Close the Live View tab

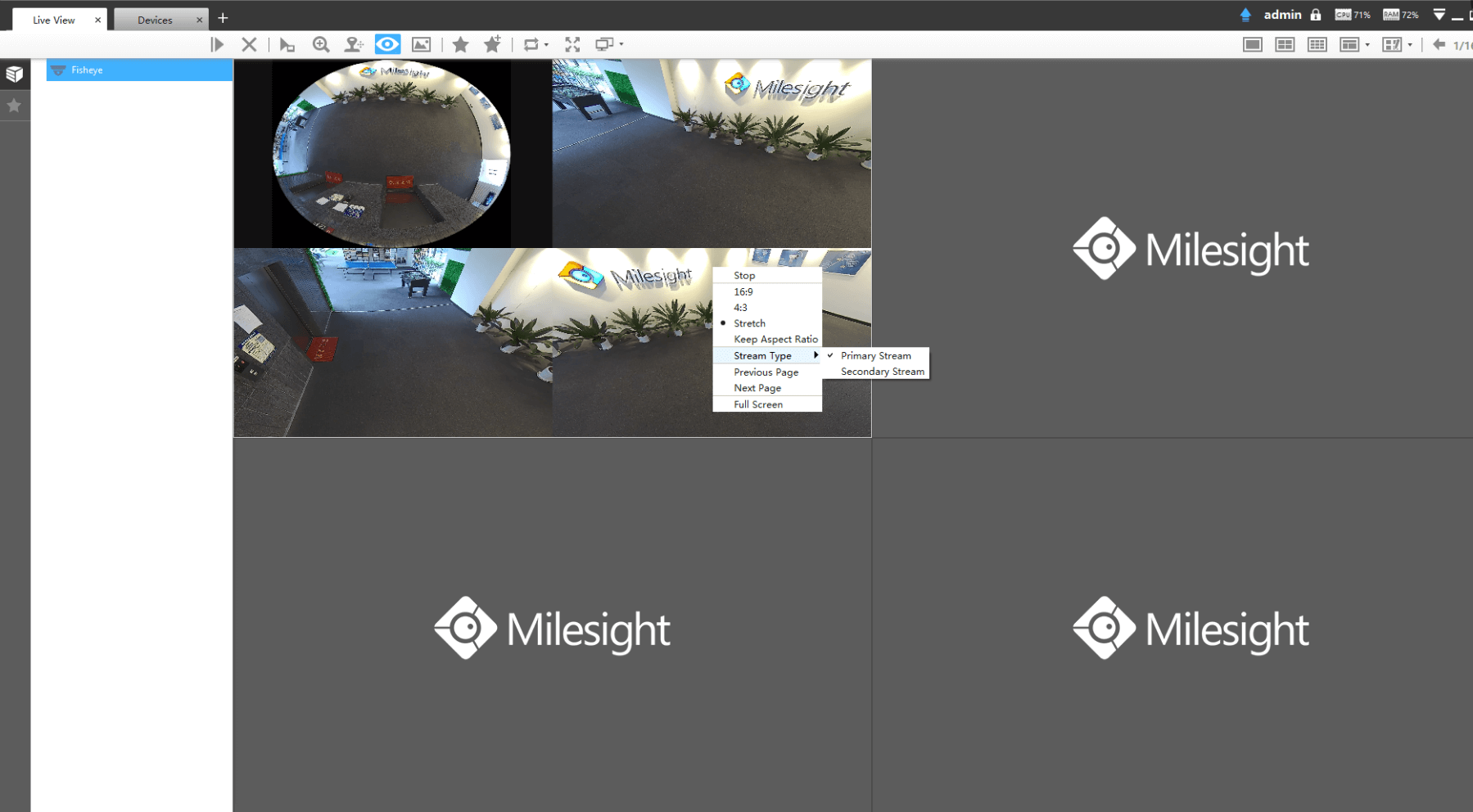point(98,20)
